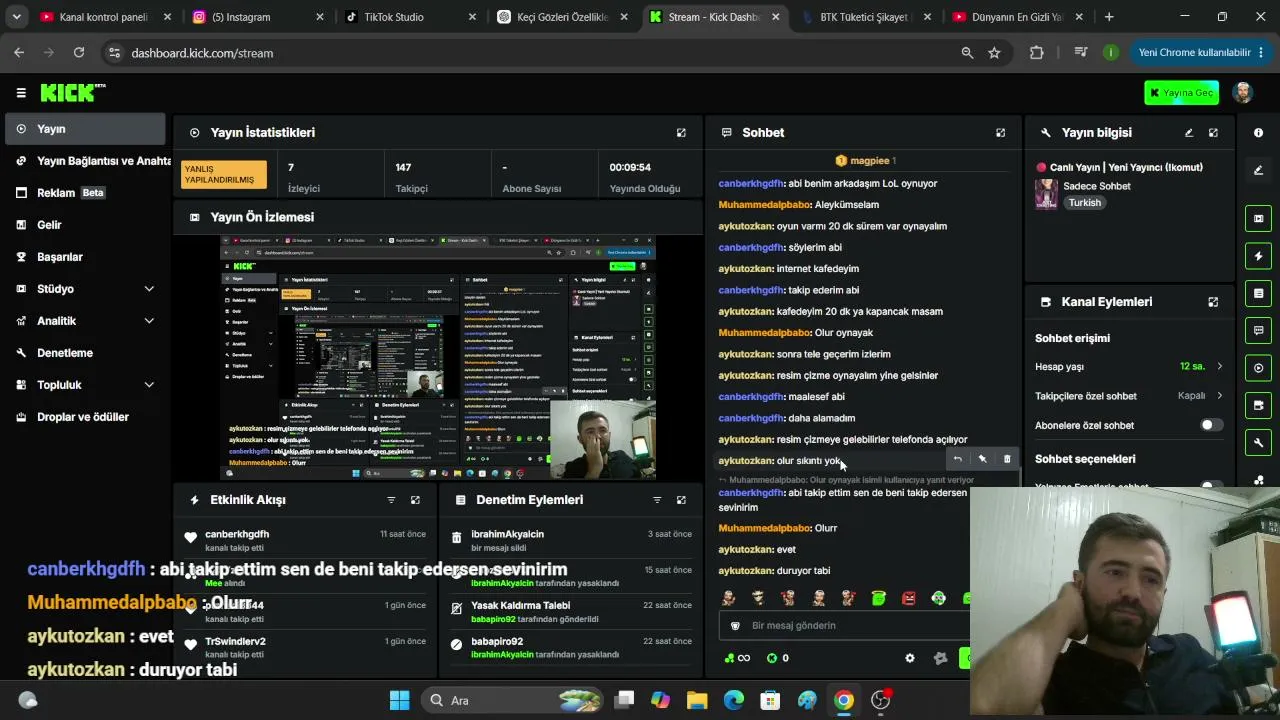Screen dimensions: 1280x720
Task: Open Microsoft Store from the taskbar
Action: pos(770,700)
